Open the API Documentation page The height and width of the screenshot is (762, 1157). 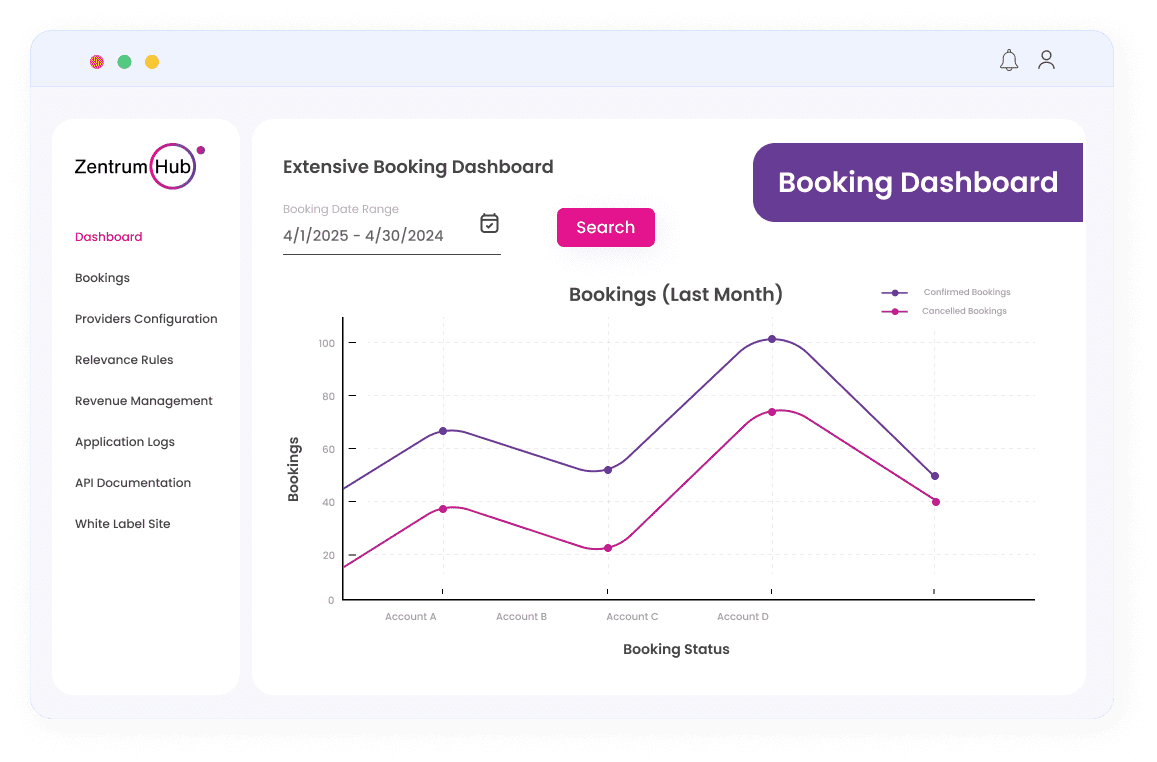click(133, 482)
